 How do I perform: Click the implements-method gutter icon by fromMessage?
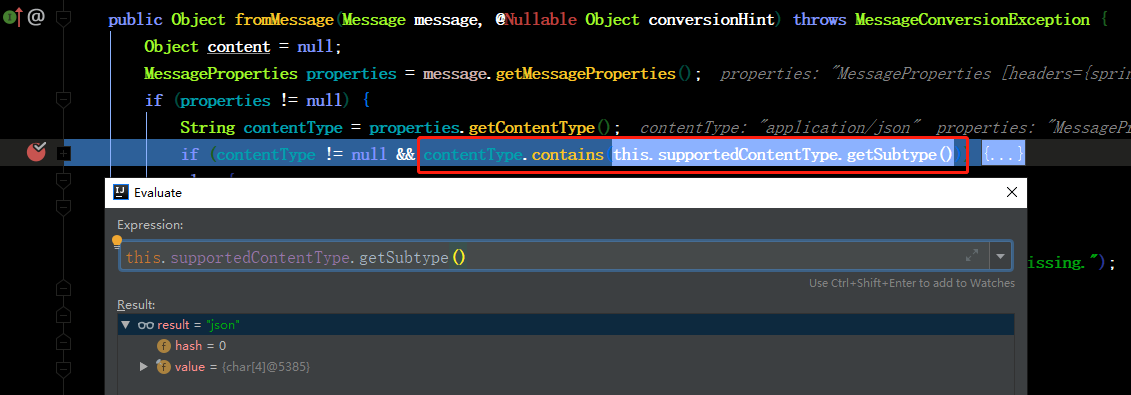[x=12, y=17]
